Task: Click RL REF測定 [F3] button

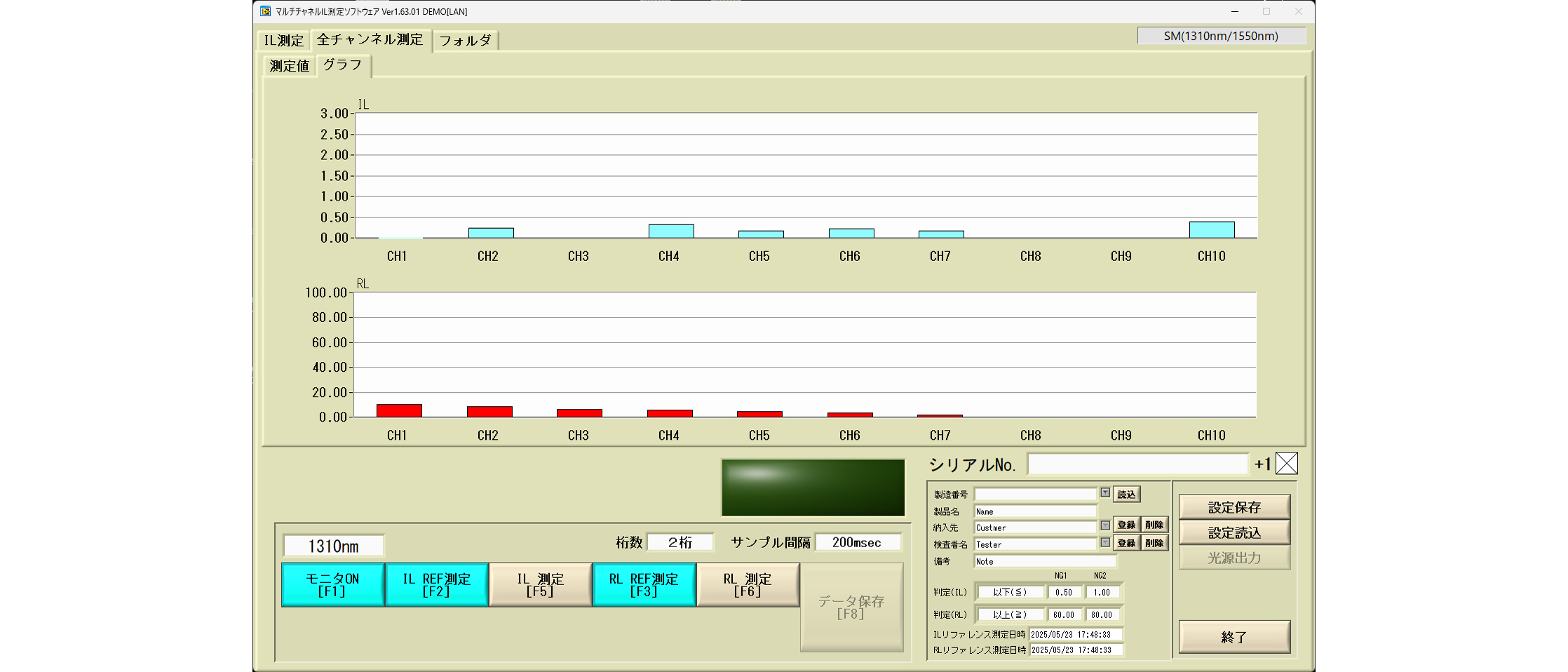Action: pyautogui.click(x=644, y=585)
